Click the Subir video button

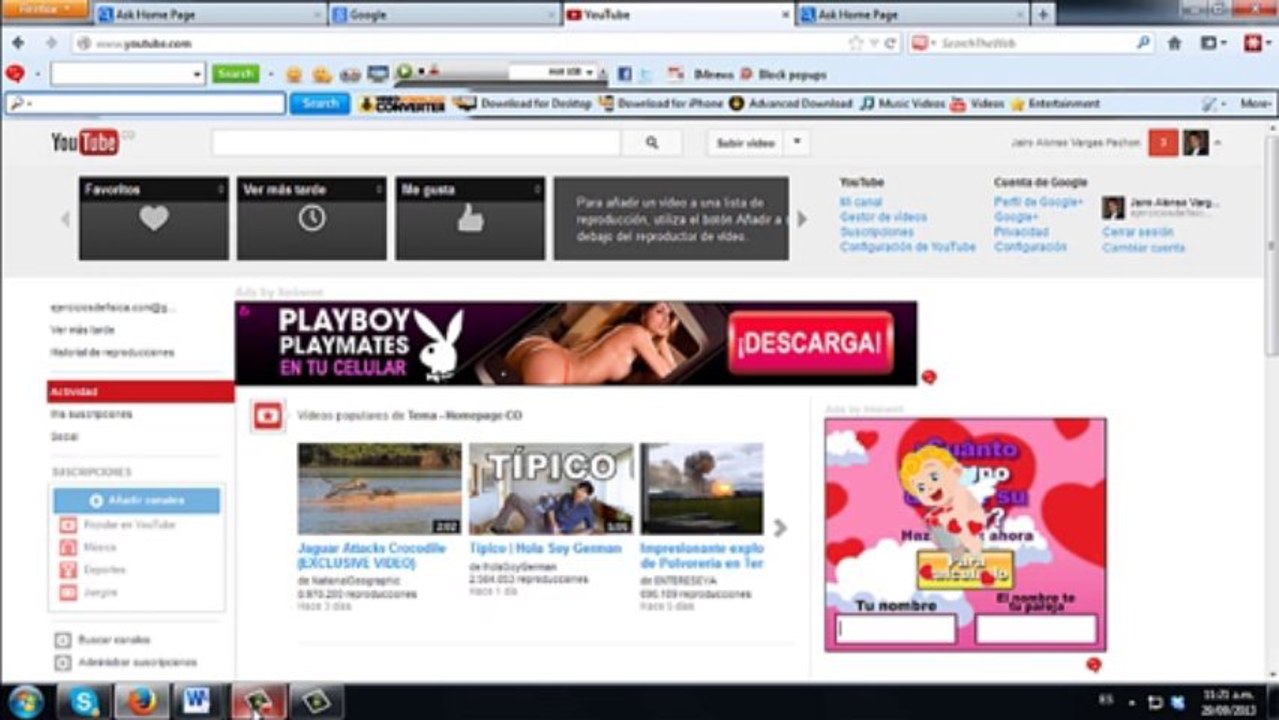[746, 143]
